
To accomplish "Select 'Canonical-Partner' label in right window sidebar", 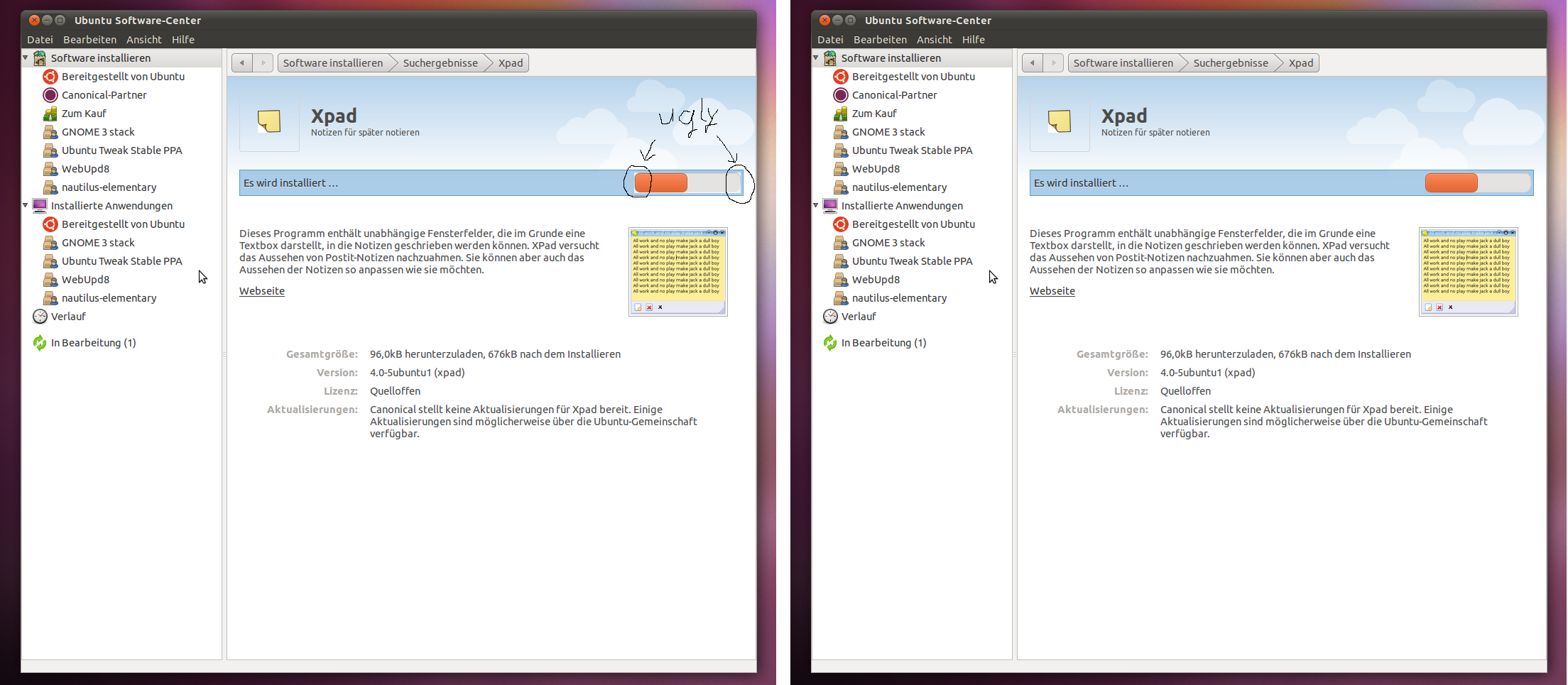I will point(895,95).
